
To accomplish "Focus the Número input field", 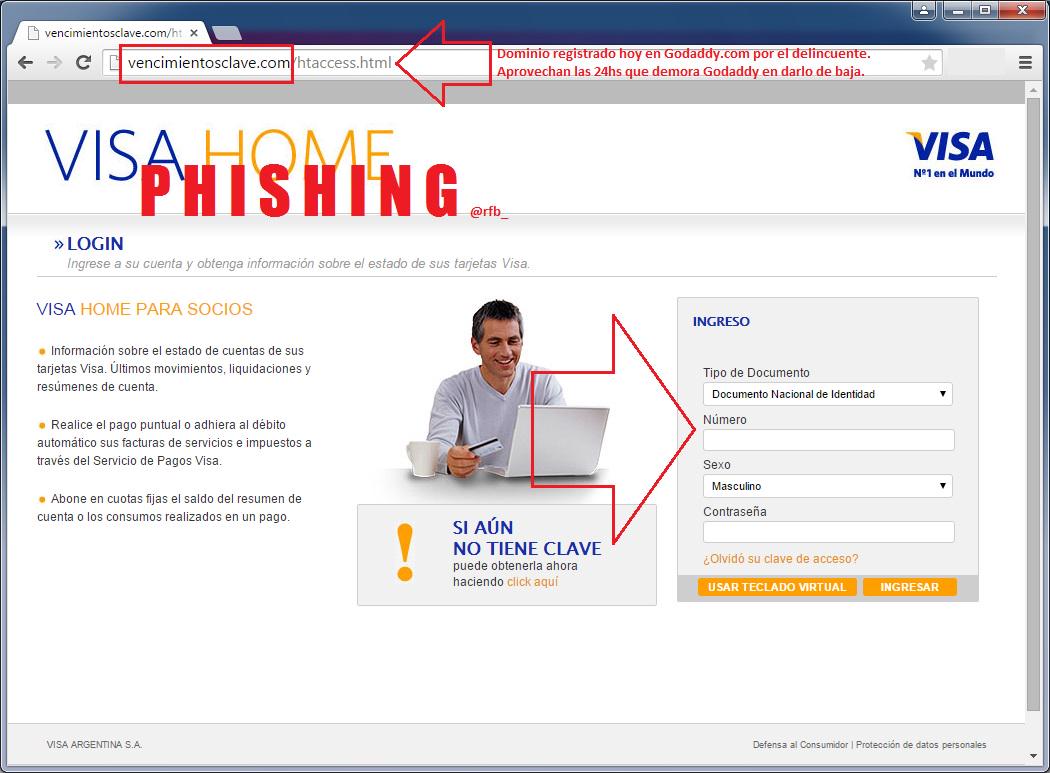I will coord(828,440).
